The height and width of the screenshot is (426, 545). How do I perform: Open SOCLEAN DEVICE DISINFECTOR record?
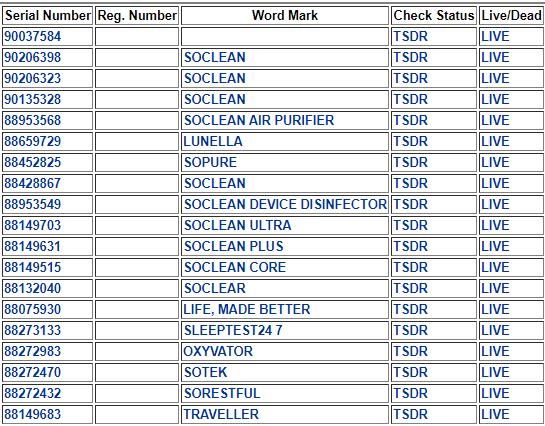coord(285,204)
